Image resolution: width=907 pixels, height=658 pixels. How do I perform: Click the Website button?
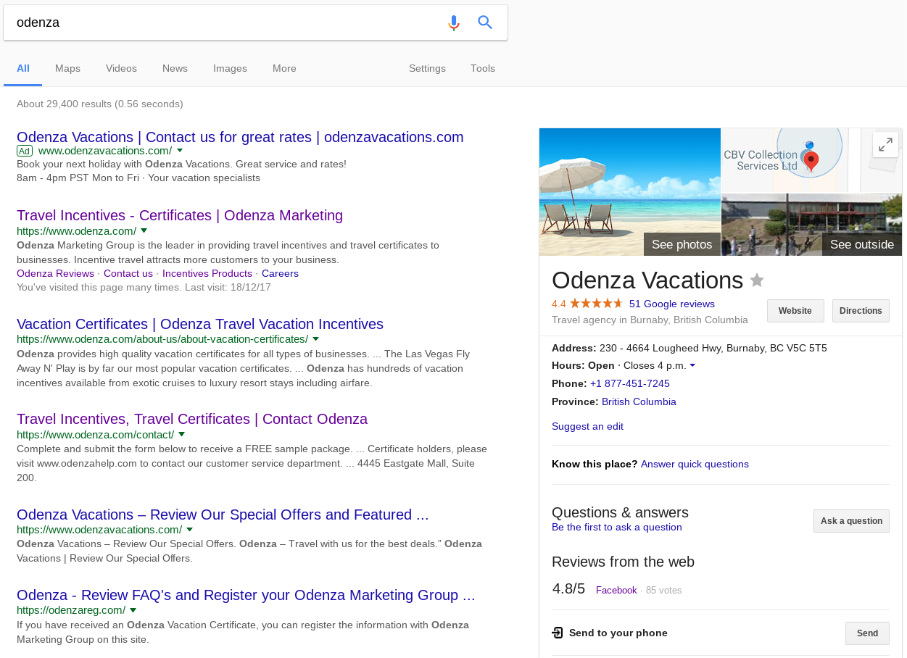pos(795,310)
